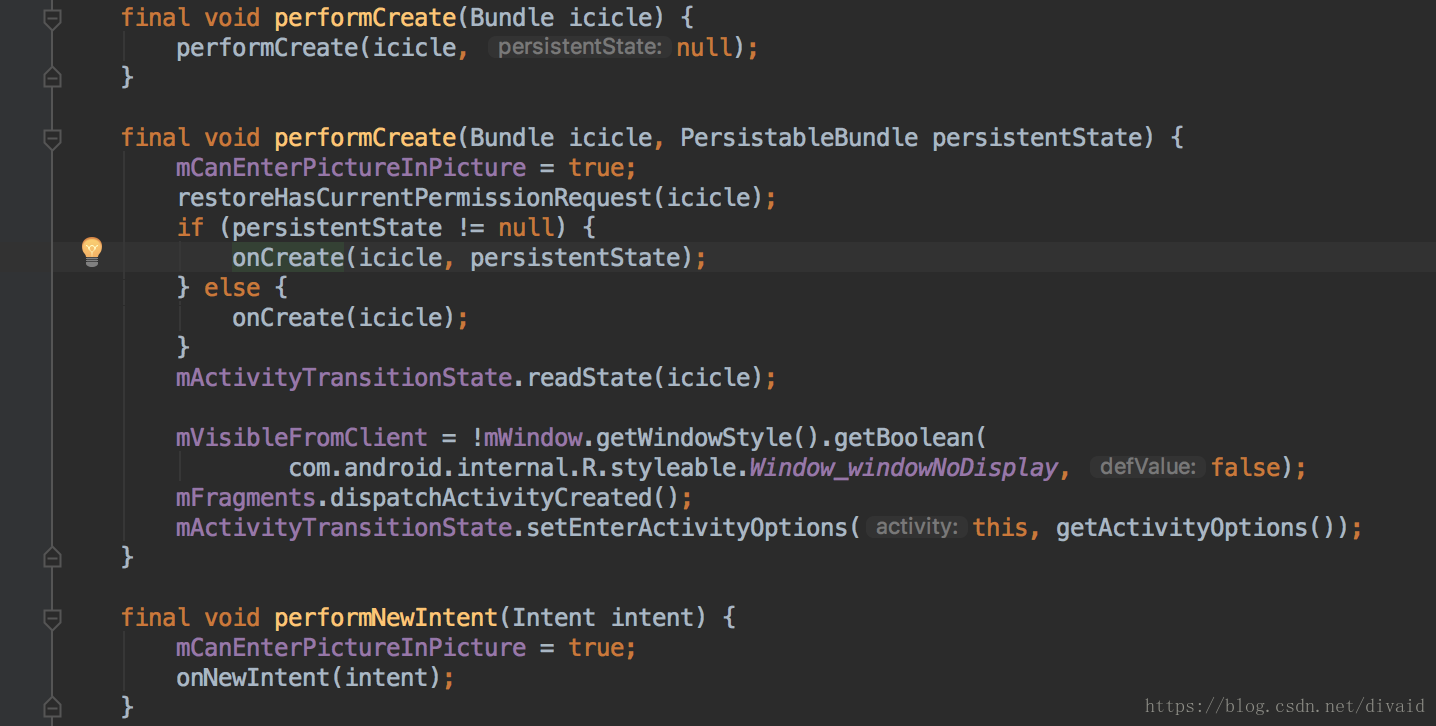Click mCanEnterPictureInPicture inside performNewIntent
The image size is (1436, 726).
coord(351,647)
